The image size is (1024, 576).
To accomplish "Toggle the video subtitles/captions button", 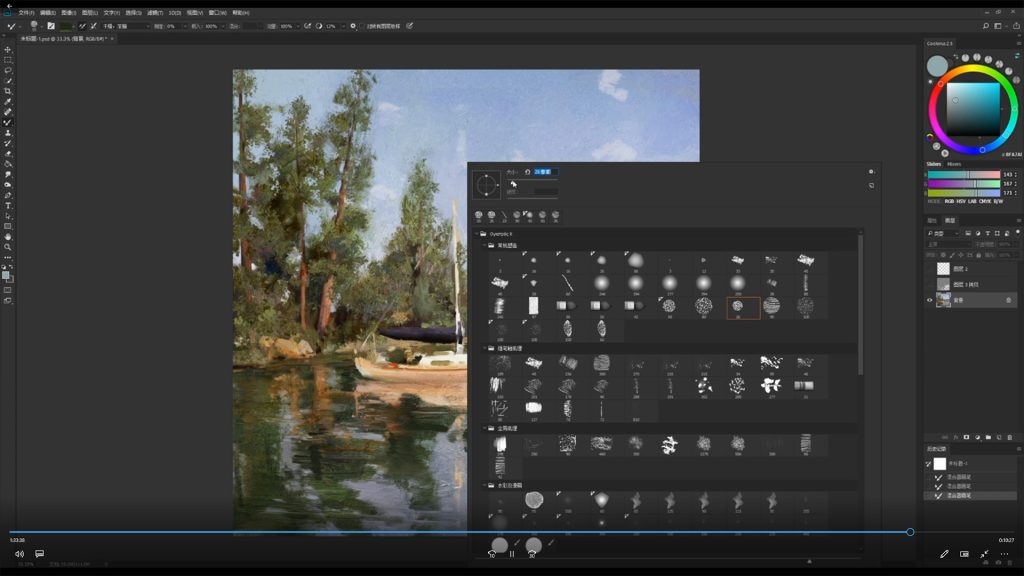I will [x=39, y=553].
